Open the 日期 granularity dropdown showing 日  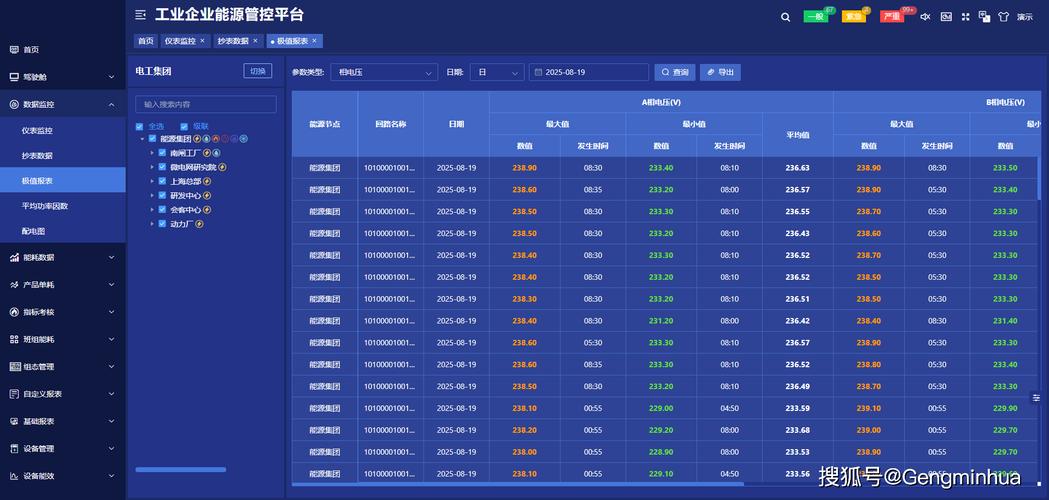[497, 72]
